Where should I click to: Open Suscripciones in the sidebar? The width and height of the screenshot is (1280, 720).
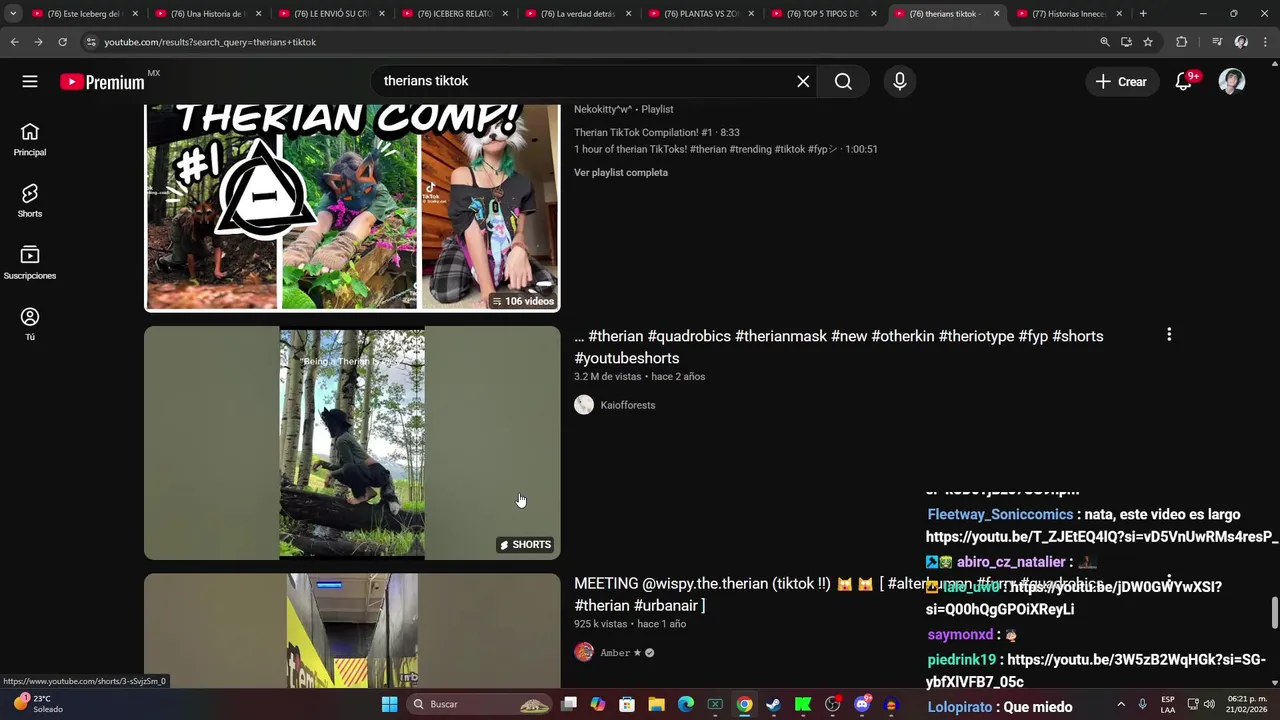30,263
